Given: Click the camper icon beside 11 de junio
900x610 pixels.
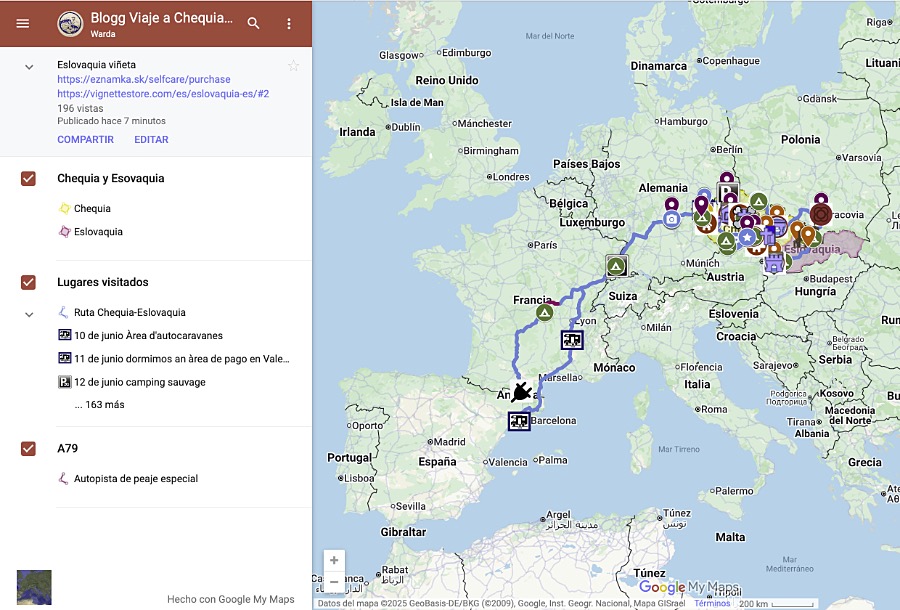Looking at the screenshot, I should tap(64, 358).
